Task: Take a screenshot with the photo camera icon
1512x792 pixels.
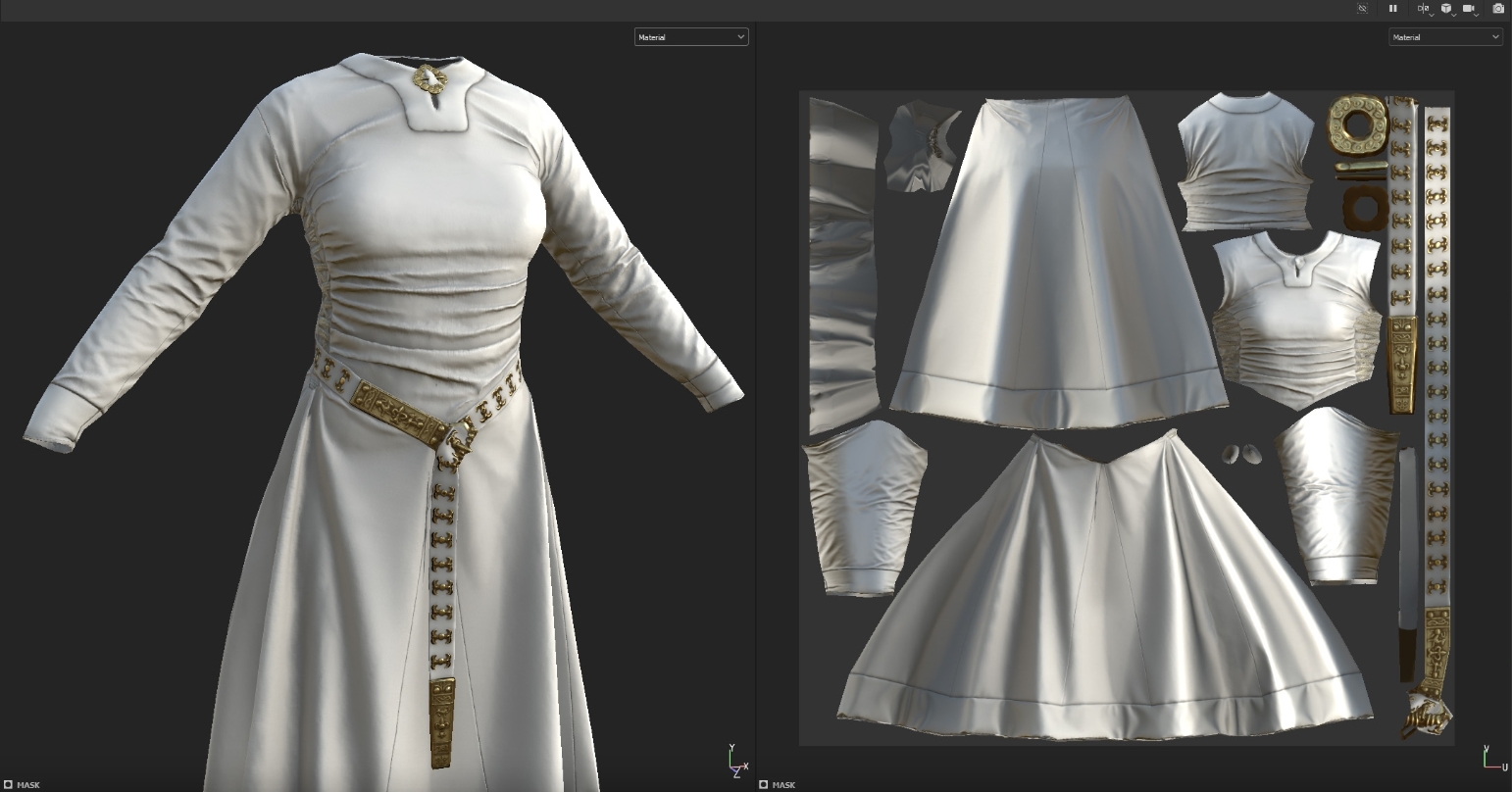Action: pos(1498,9)
